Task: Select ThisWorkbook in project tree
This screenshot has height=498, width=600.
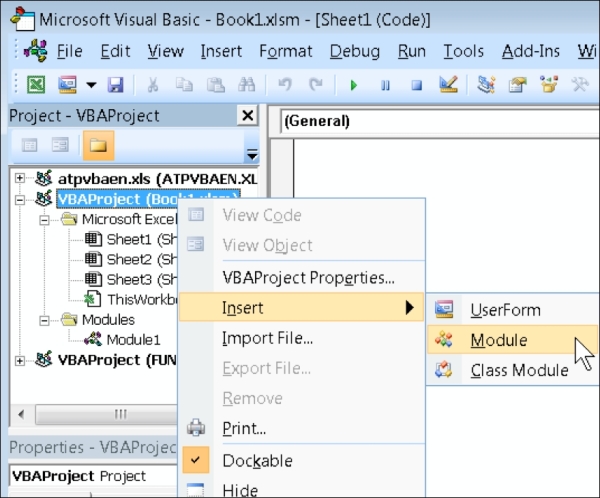Action: pyautogui.click(x=142, y=300)
